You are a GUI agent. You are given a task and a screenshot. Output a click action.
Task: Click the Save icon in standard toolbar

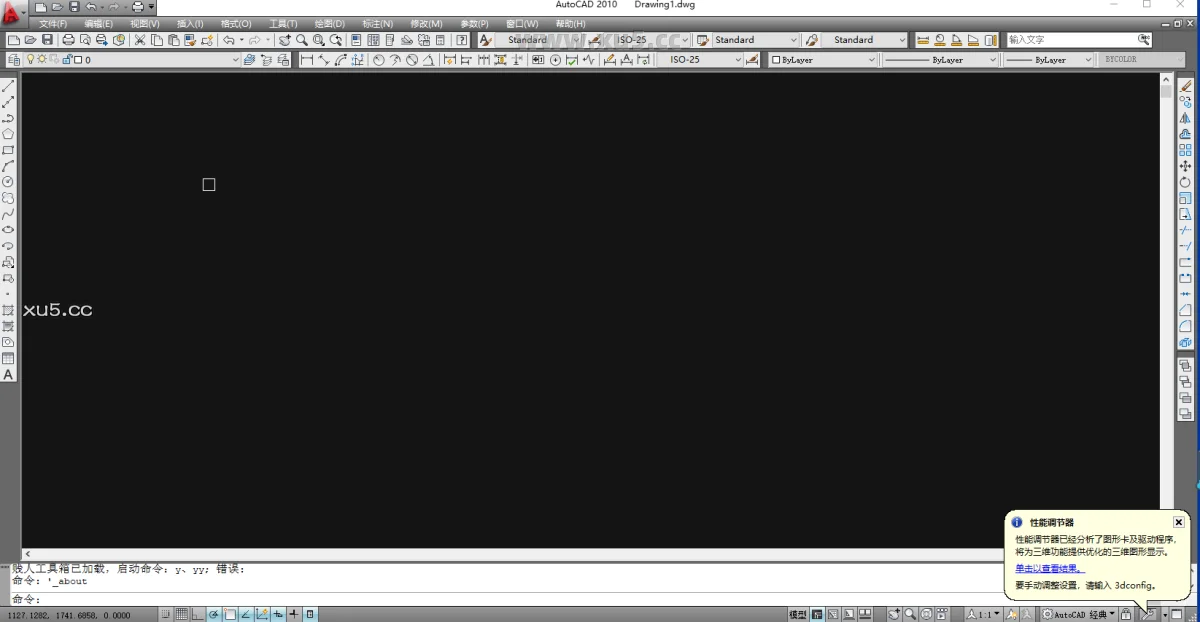[x=47, y=40]
